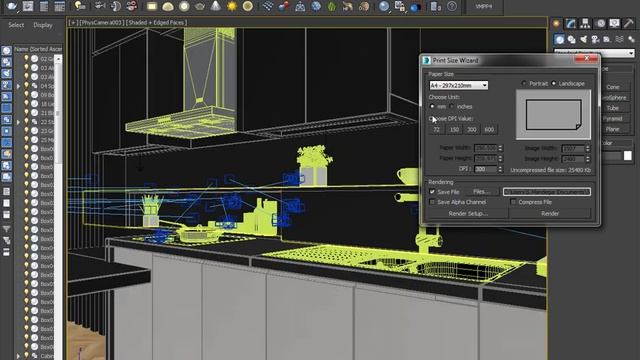Open the Hierarchy panel tab icon
640x360 pixels.
point(585,24)
